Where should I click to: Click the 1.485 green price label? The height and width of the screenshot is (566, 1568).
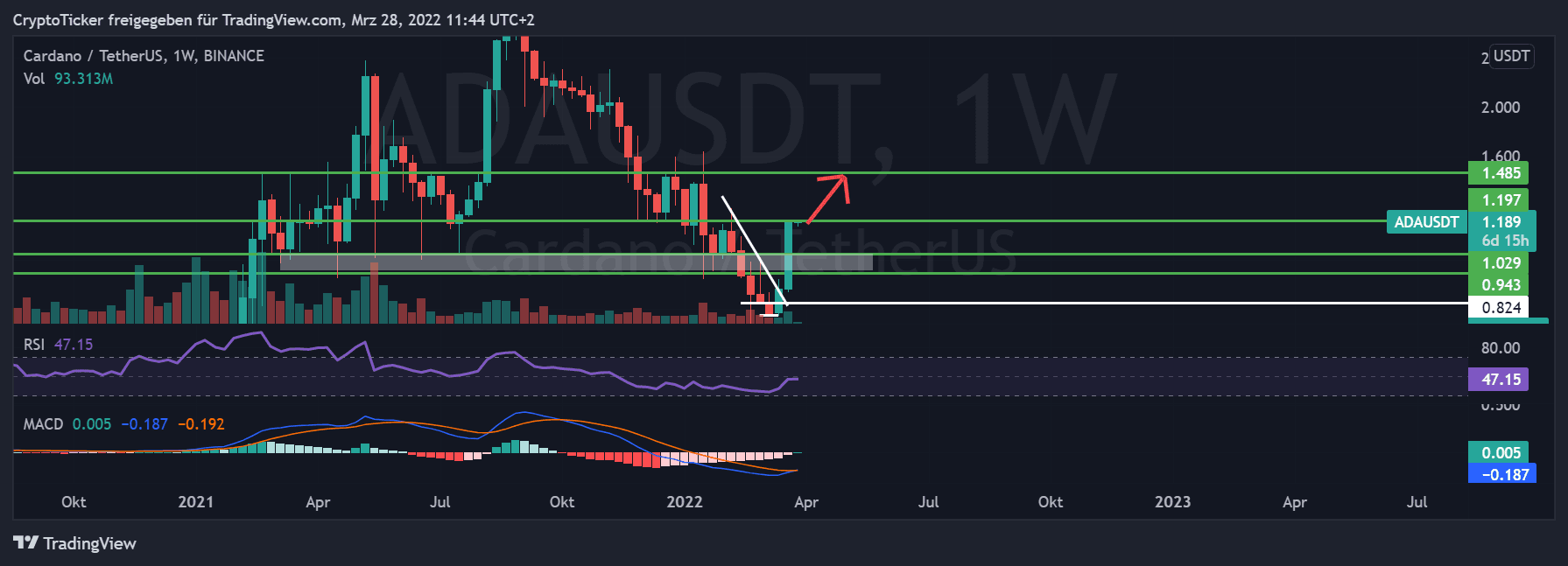[x=1499, y=173]
